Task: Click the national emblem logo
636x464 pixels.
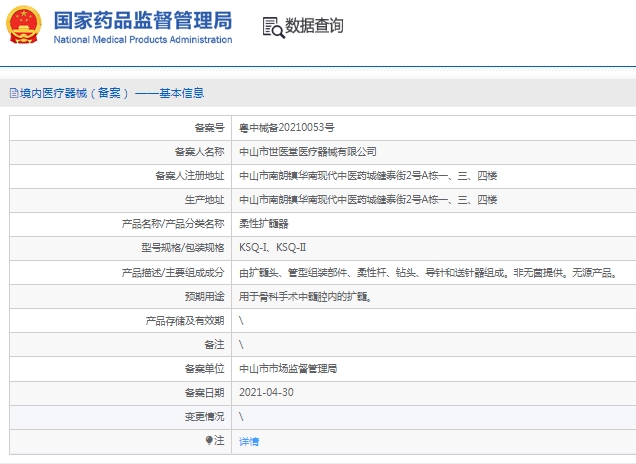Action: (x=24, y=24)
